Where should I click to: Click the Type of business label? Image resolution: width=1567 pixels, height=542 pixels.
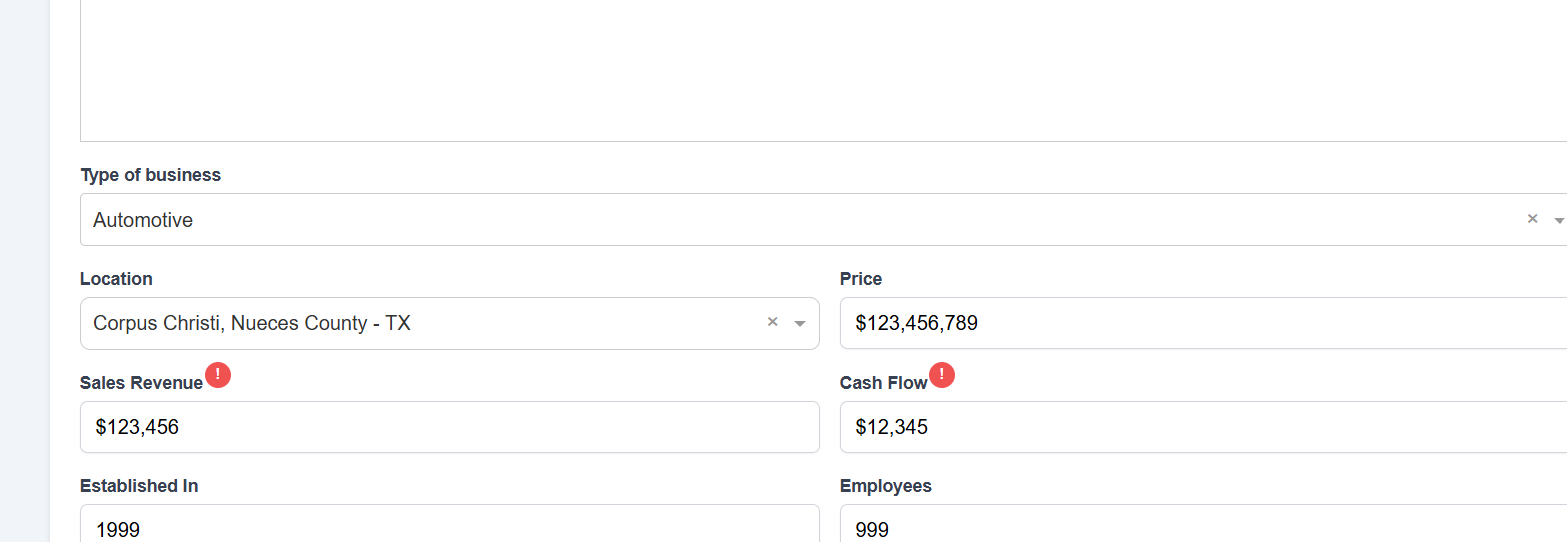point(150,175)
